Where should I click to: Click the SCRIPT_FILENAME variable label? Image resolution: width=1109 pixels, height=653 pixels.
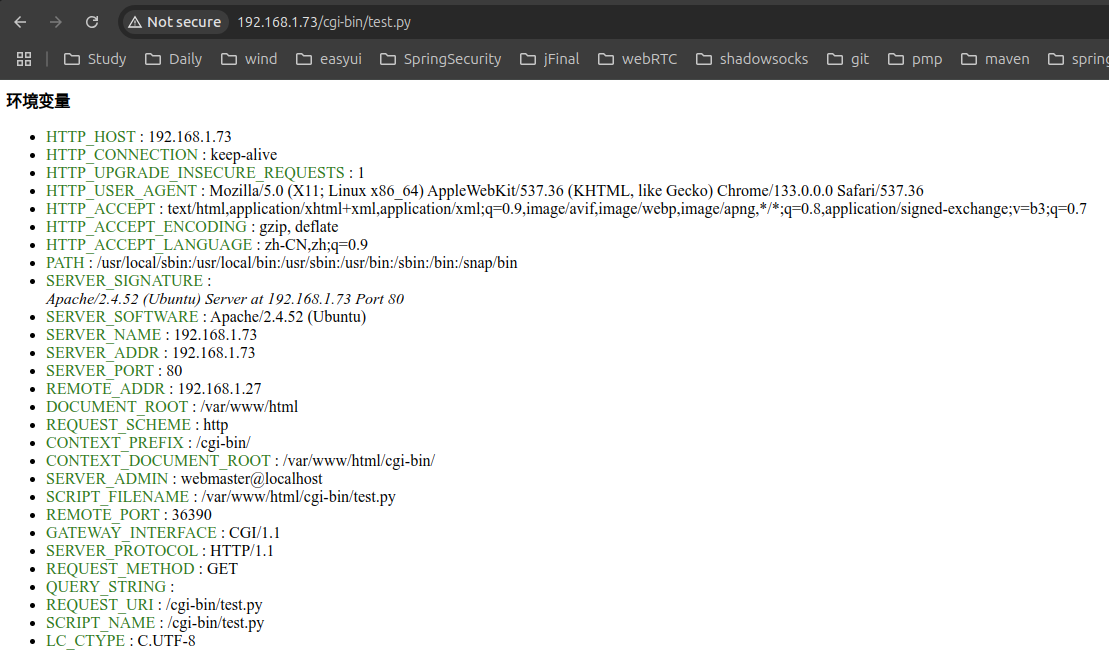tap(117, 497)
